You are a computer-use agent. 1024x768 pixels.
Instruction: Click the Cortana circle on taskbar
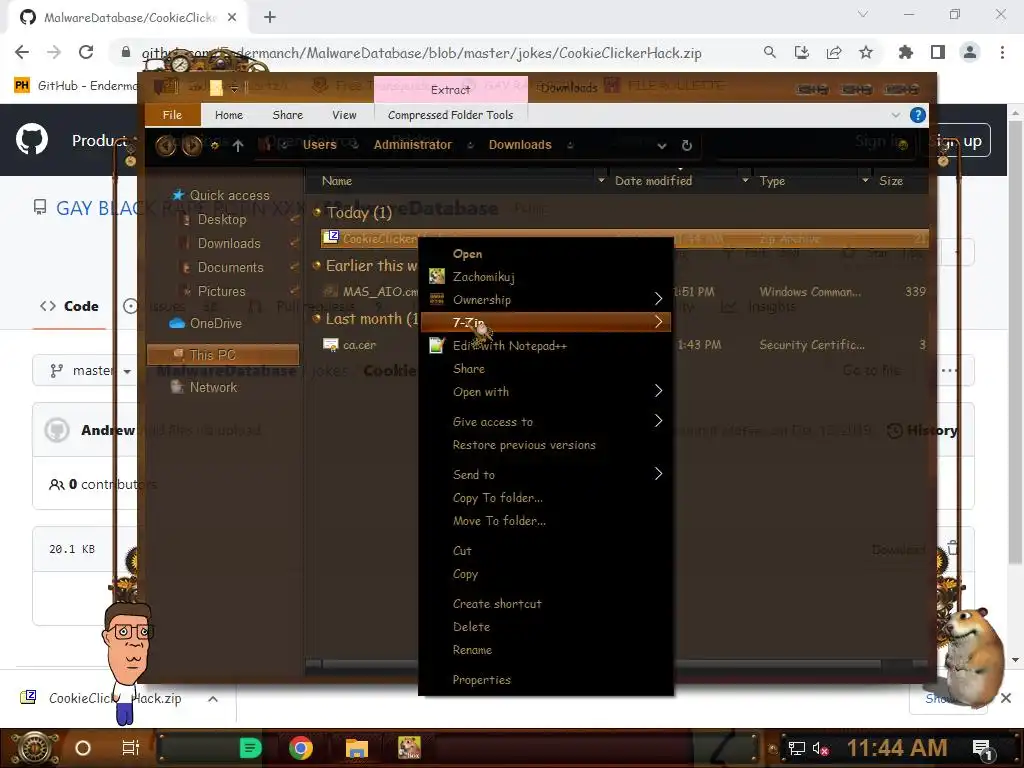point(83,748)
